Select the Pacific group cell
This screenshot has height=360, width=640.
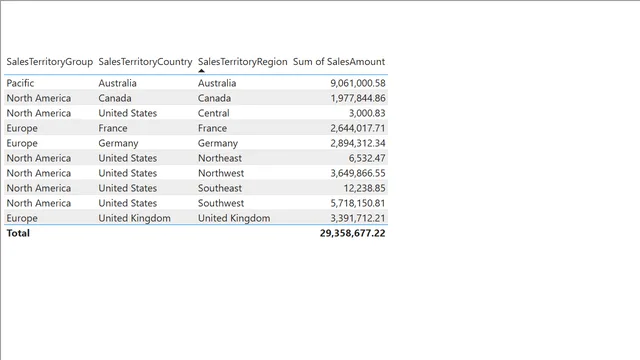coord(20,83)
